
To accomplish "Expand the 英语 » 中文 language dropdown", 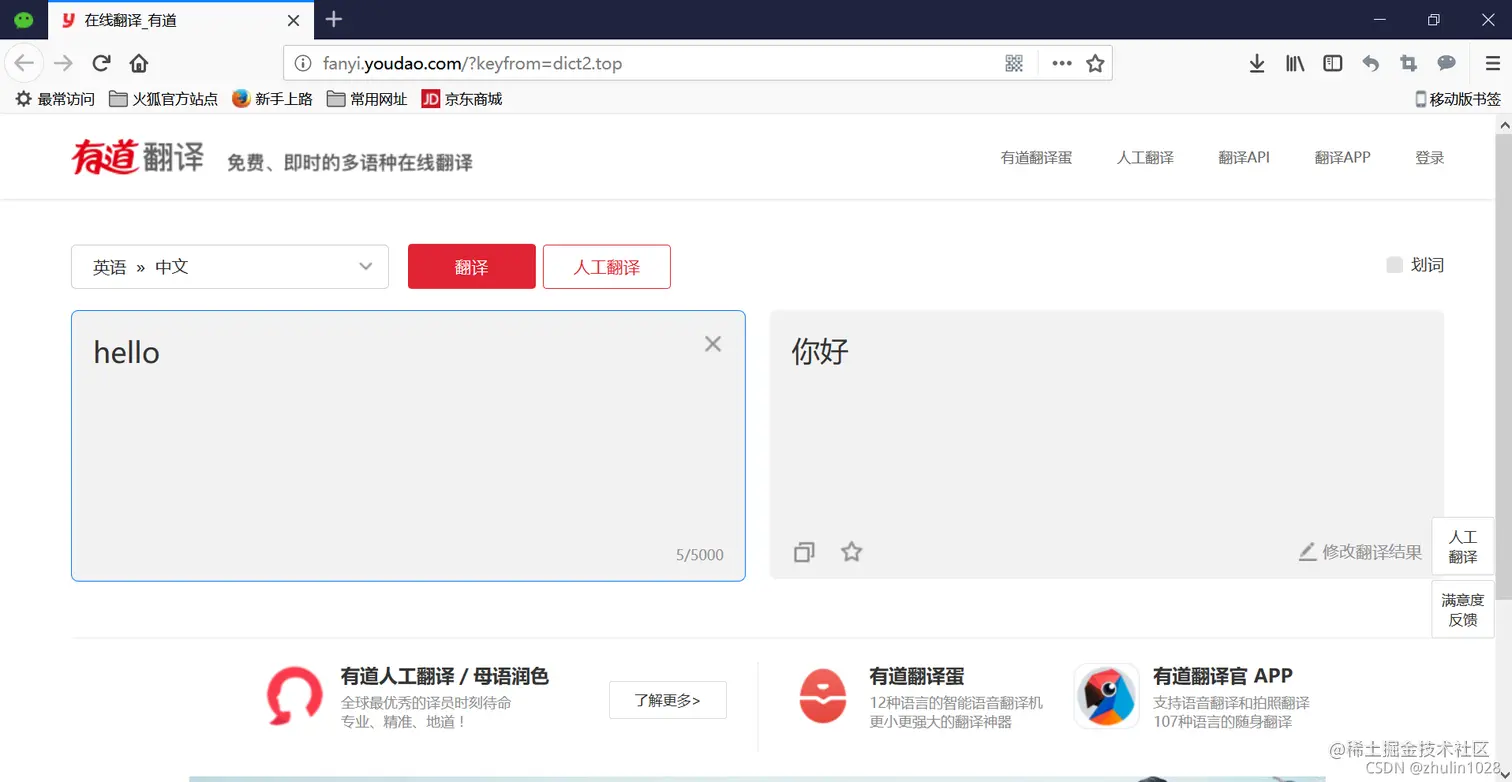I will [x=230, y=267].
